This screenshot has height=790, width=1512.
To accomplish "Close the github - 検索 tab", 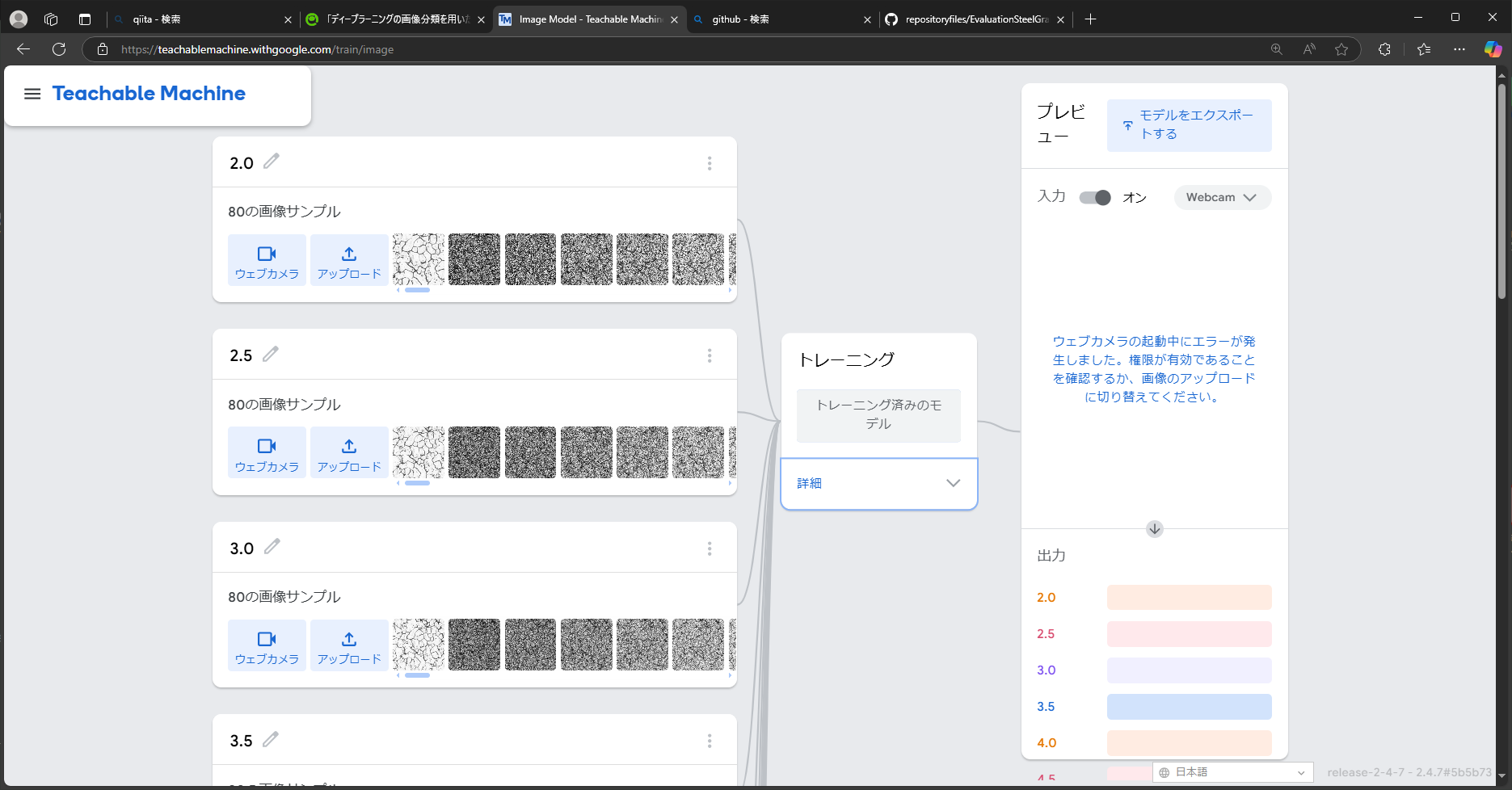I will click(x=867, y=19).
